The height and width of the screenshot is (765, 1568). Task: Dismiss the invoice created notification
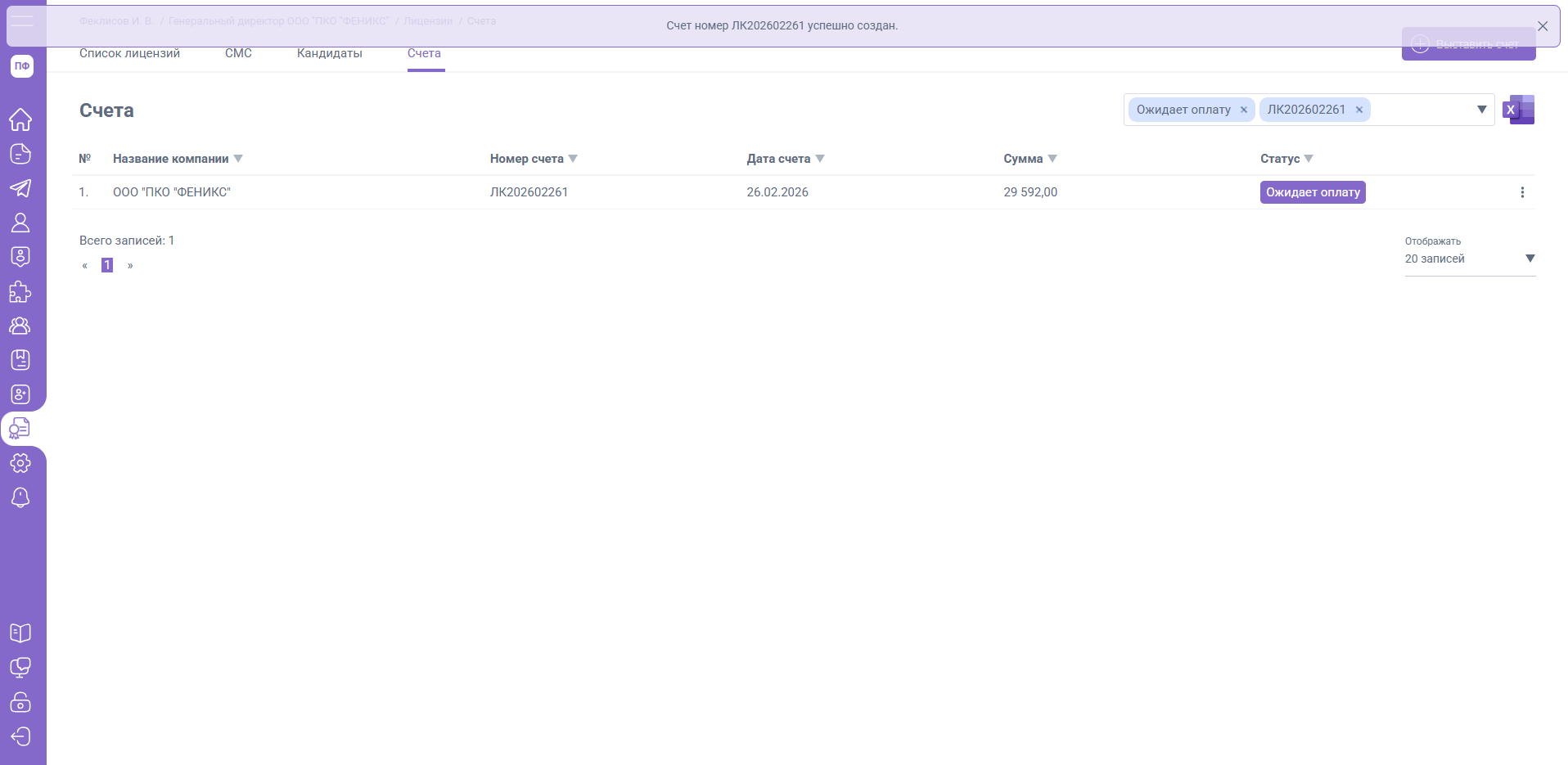pyautogui.click(x=1543, y=26)
